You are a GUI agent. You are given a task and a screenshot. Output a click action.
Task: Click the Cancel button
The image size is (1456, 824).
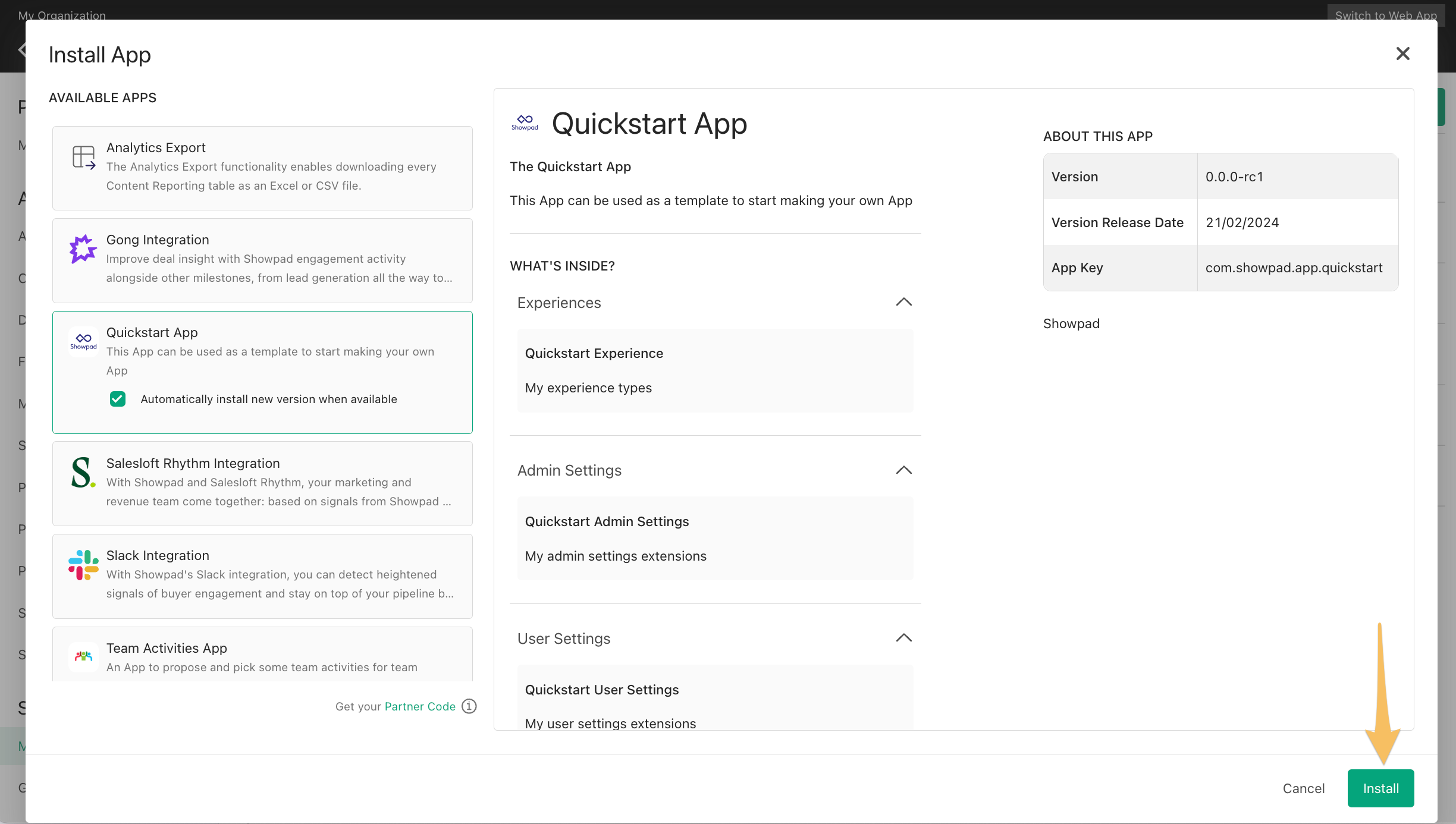point(1303,788)
